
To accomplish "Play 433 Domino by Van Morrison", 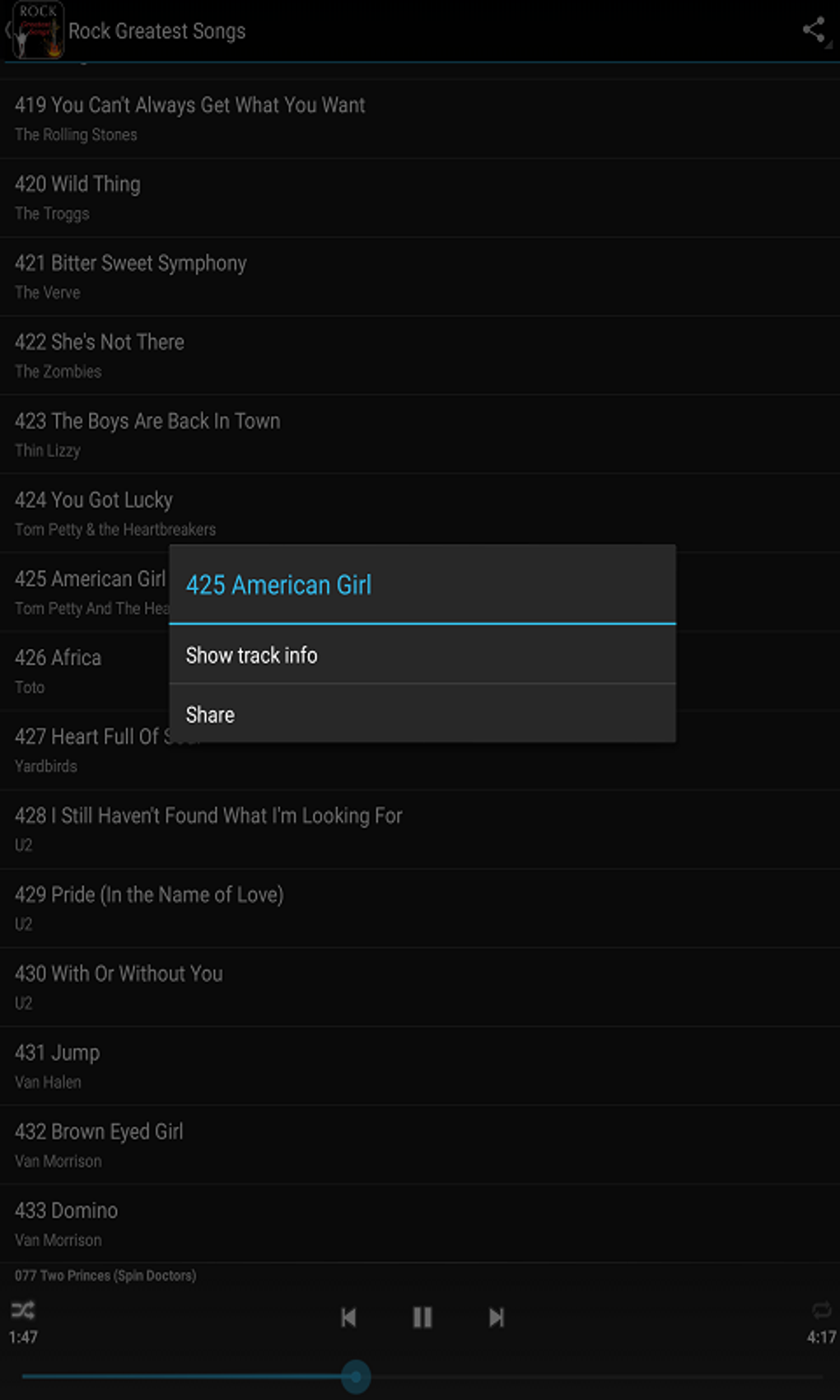I will 420,1224.
